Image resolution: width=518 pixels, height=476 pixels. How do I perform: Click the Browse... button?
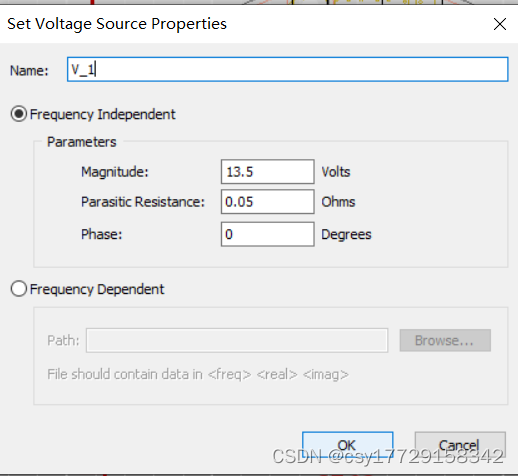(x=445, y=340)
